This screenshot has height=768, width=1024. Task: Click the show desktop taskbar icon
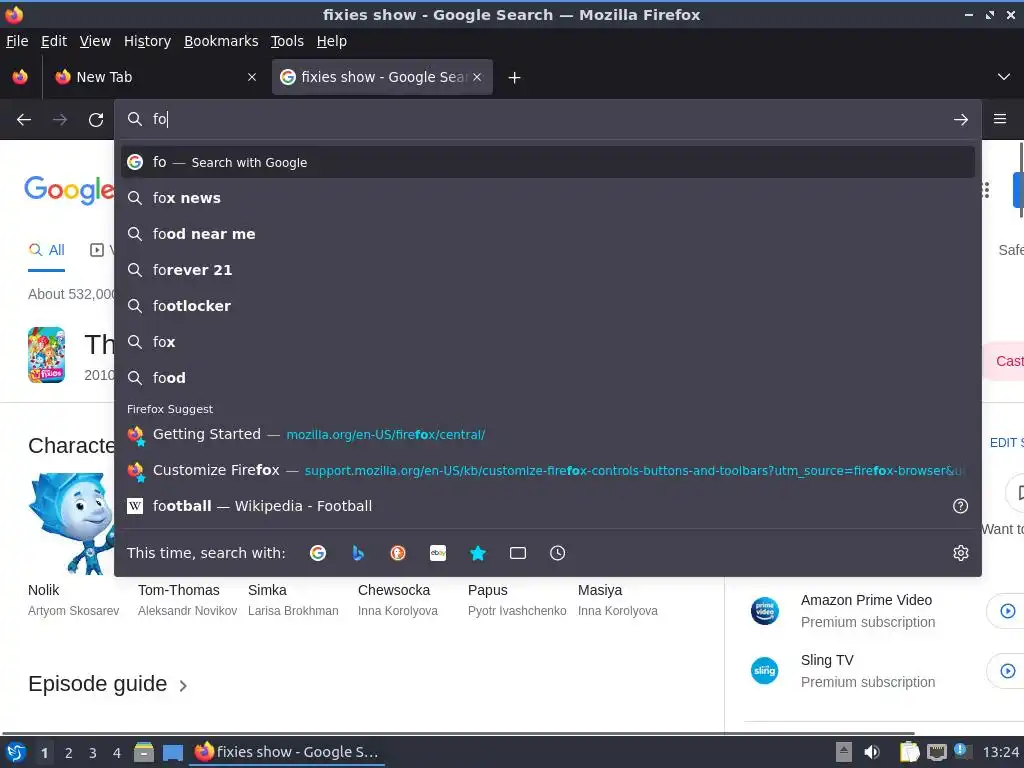172,752
